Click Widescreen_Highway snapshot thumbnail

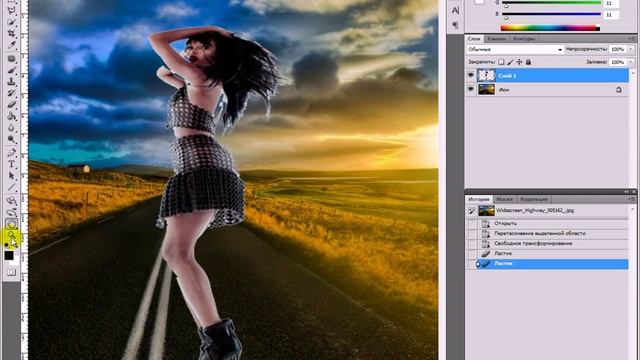click(x=487, y=211)
